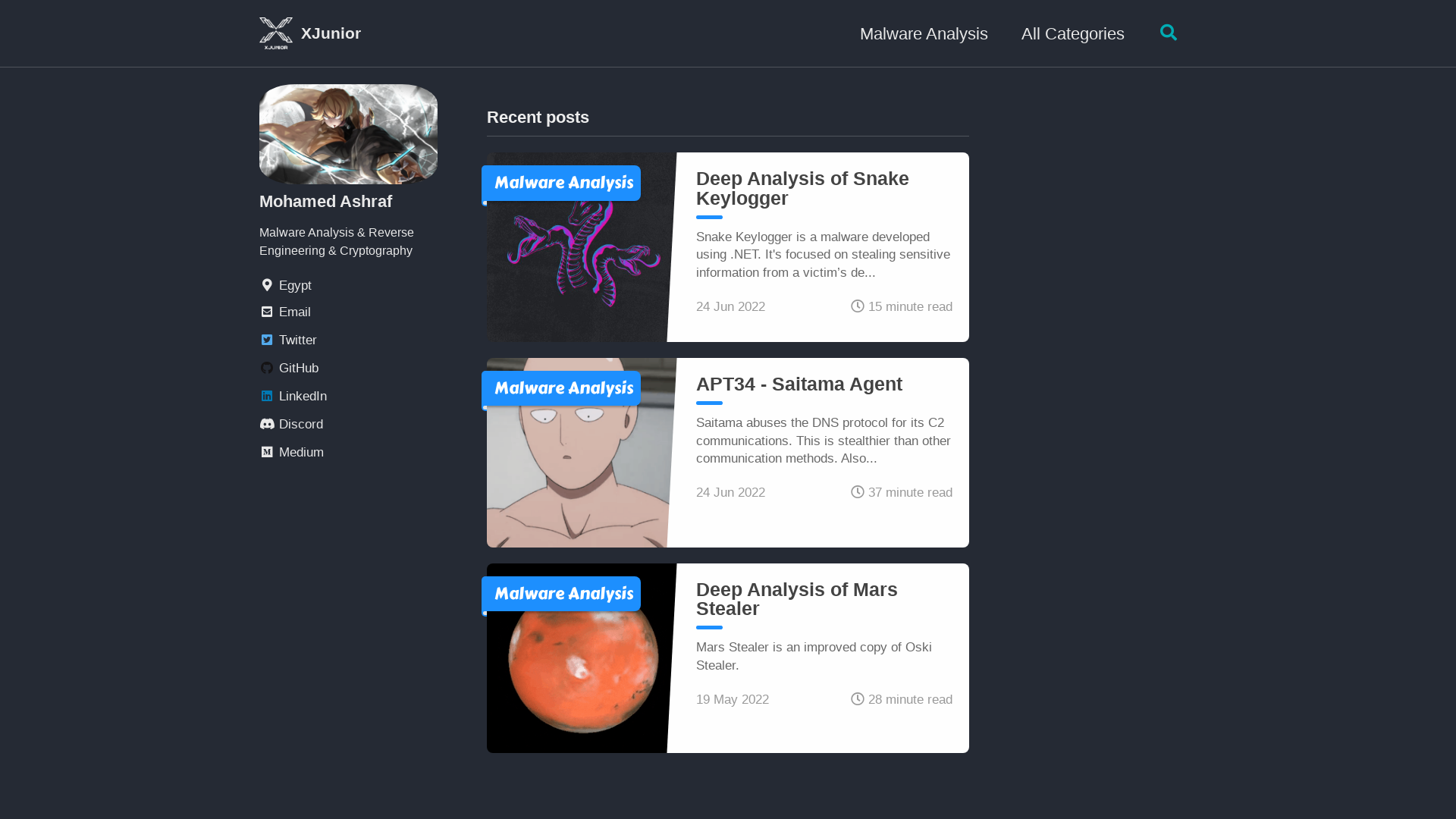Screen dimensions: 1456x819
Task: Click the XJunior site title text
Action: point(331,33)
